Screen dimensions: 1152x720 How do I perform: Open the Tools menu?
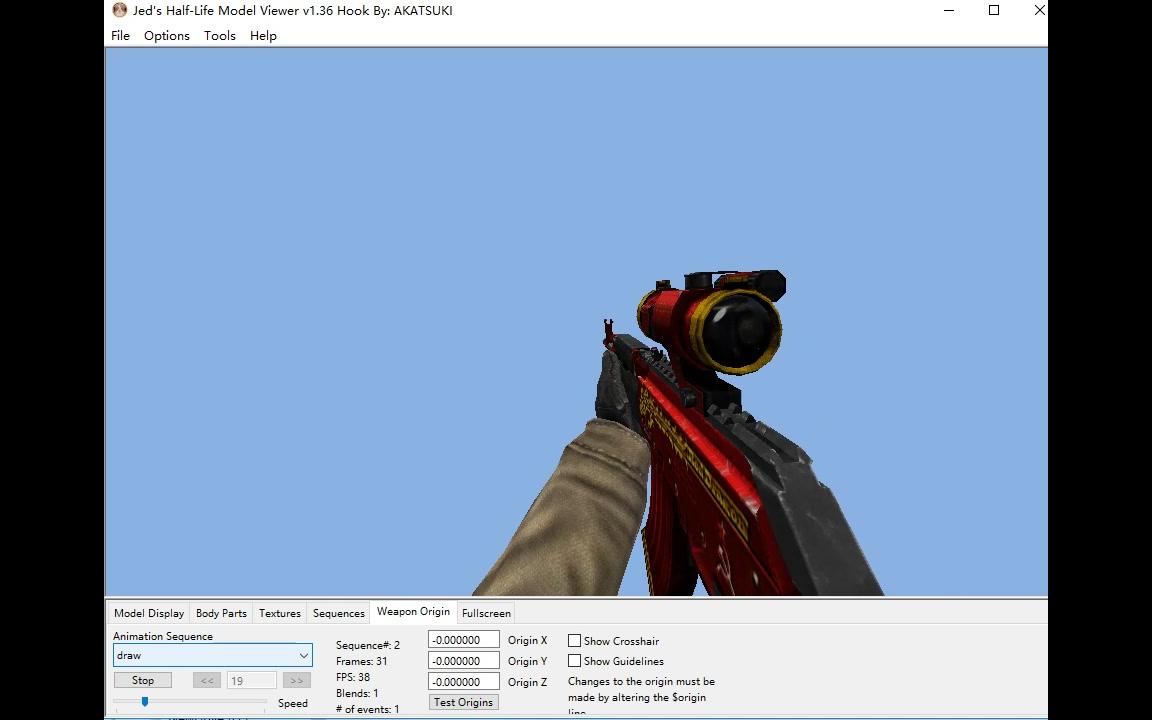[219, 35]
